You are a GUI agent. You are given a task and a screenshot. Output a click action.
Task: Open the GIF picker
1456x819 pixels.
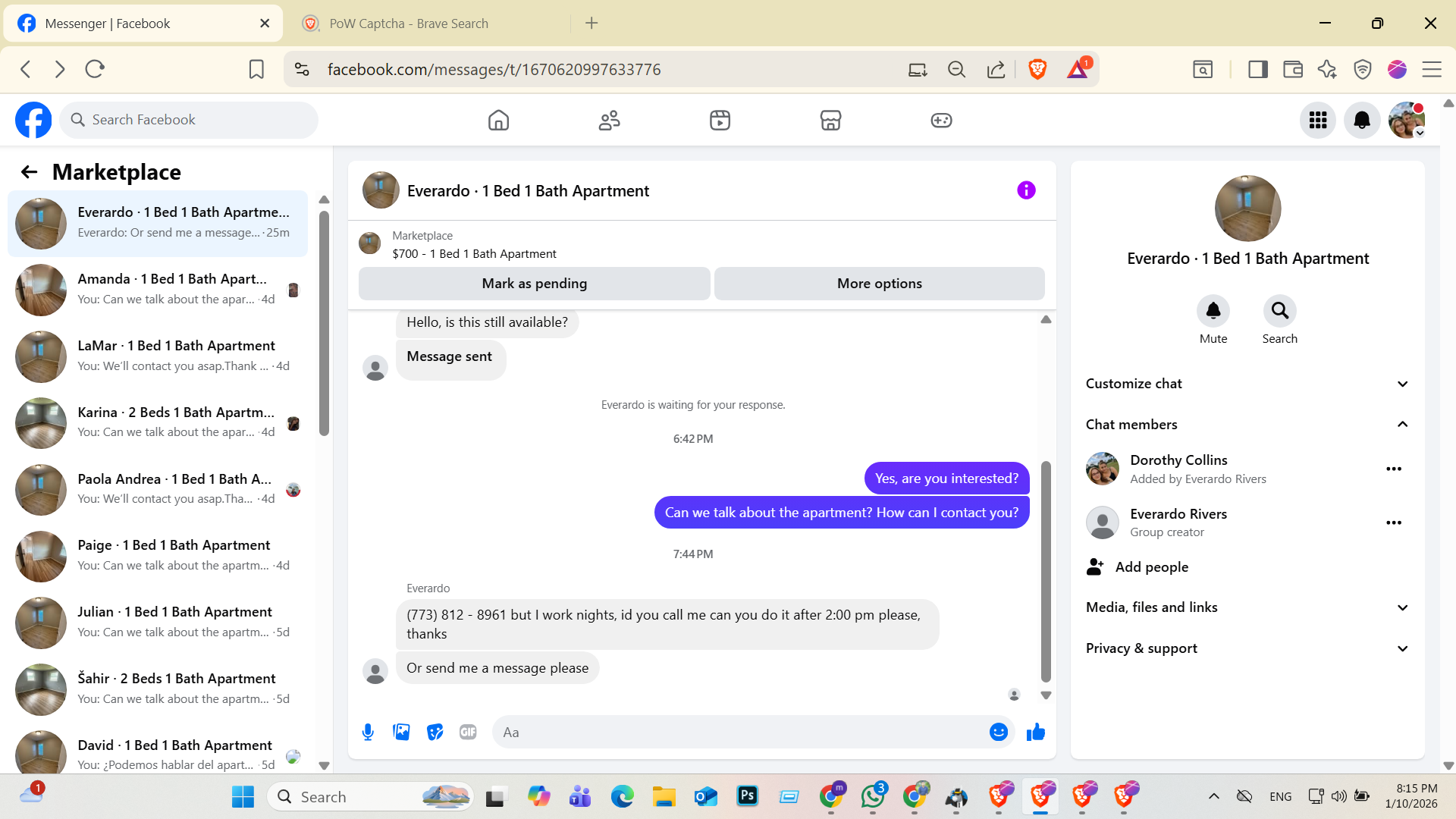[x=468, y=732]
